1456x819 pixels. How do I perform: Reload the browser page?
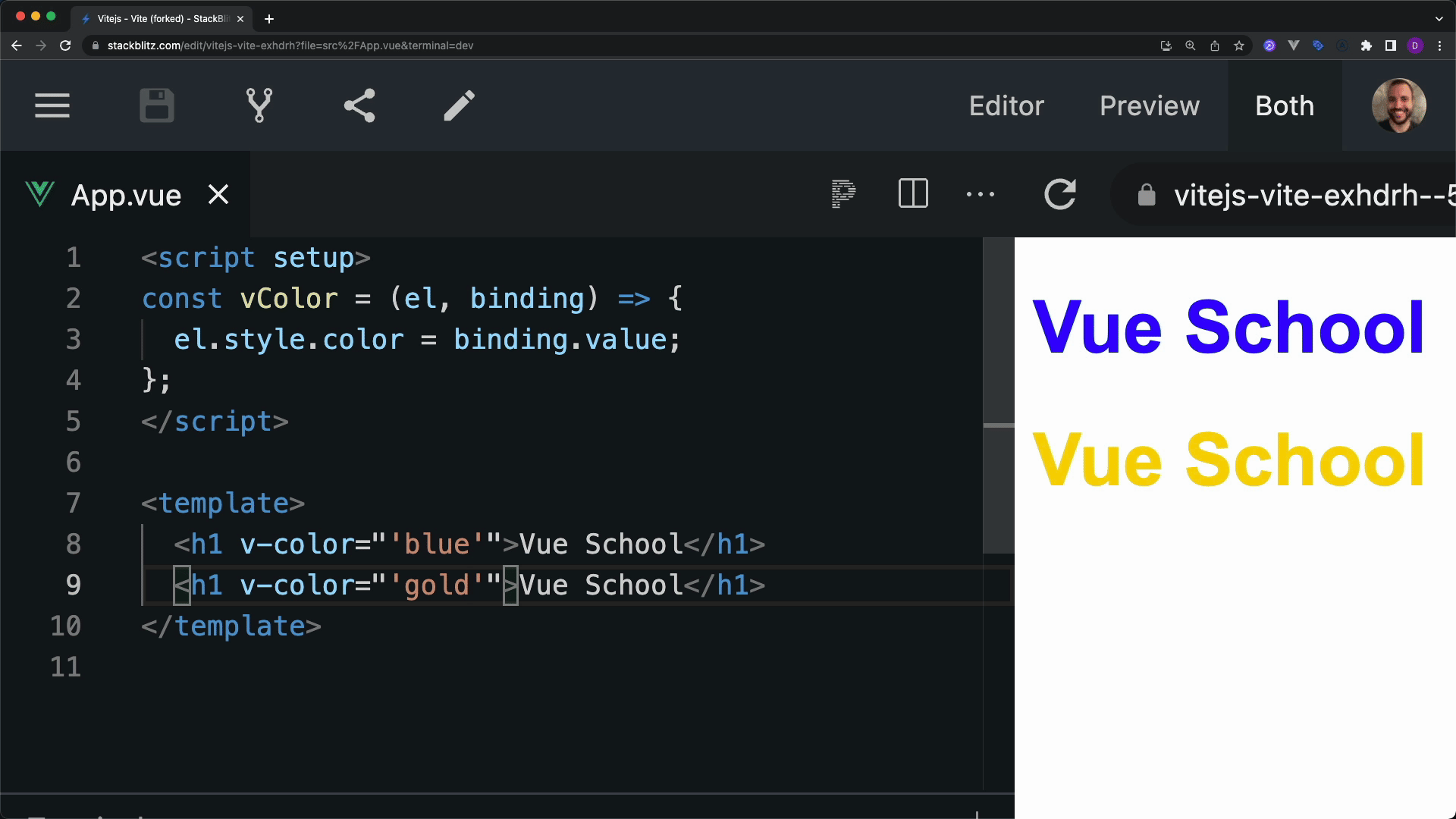65,45
